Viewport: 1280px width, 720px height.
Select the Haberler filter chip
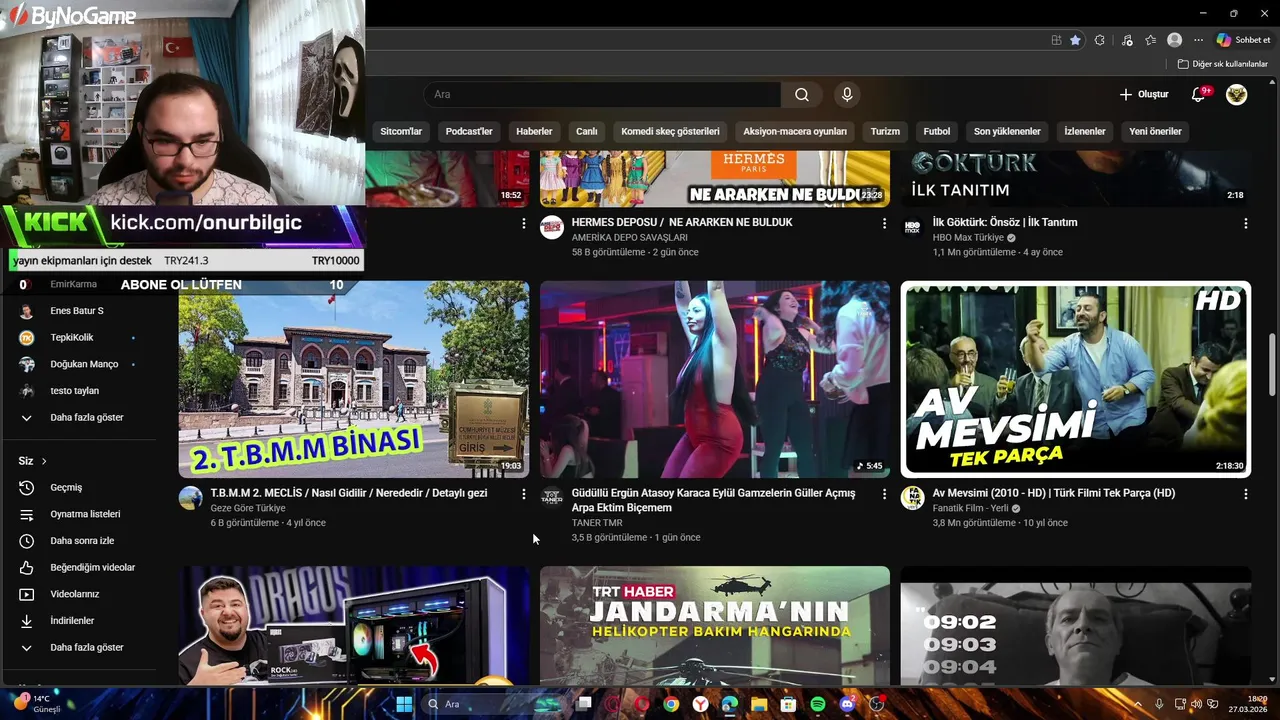[534, 131]
